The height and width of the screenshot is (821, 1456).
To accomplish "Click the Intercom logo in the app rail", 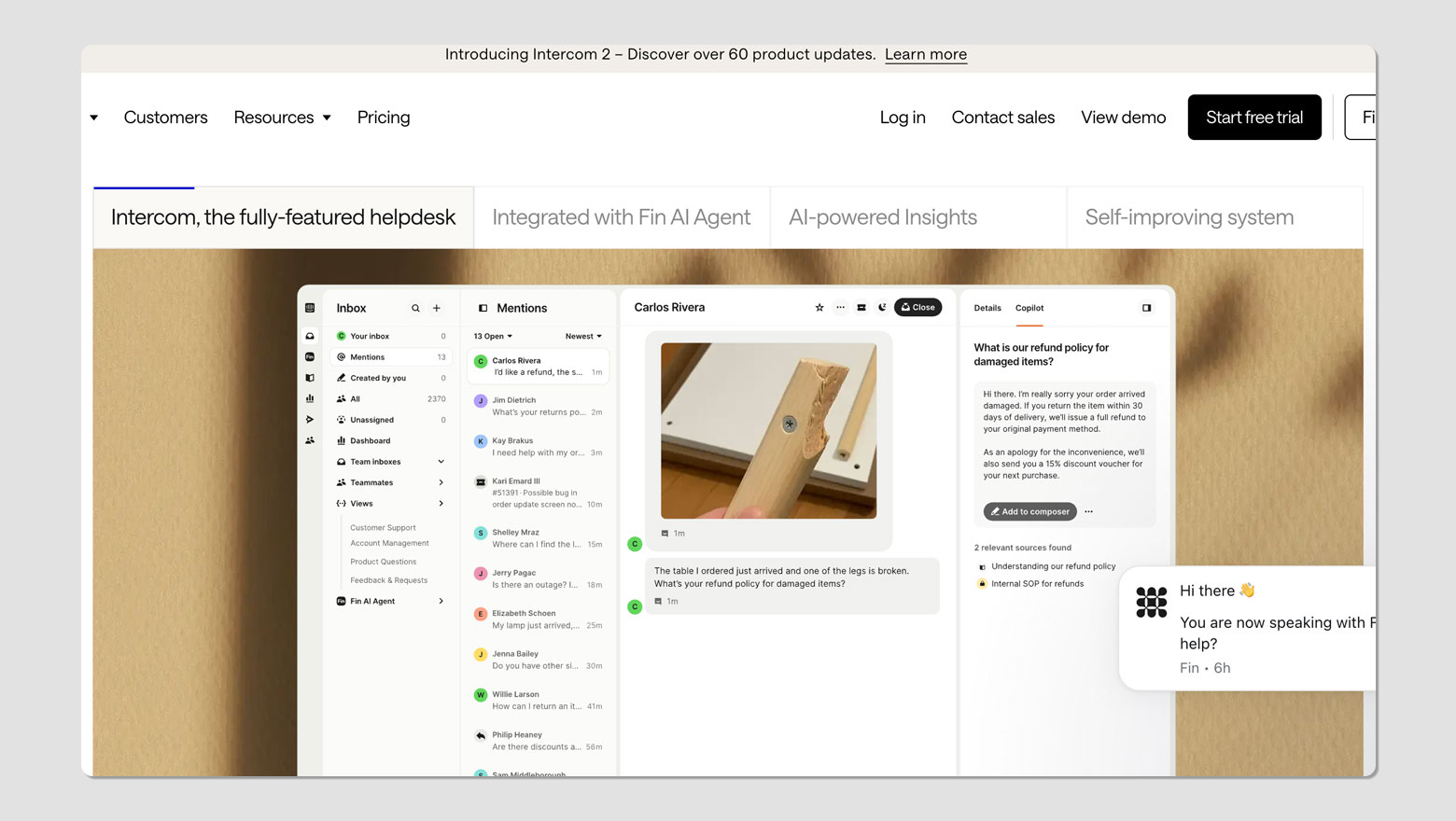I will 310,308.
